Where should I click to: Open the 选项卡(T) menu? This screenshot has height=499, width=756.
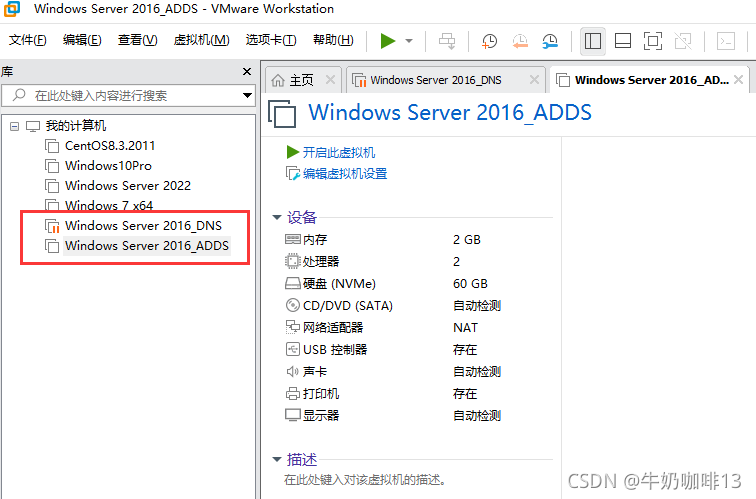(271, 40)
